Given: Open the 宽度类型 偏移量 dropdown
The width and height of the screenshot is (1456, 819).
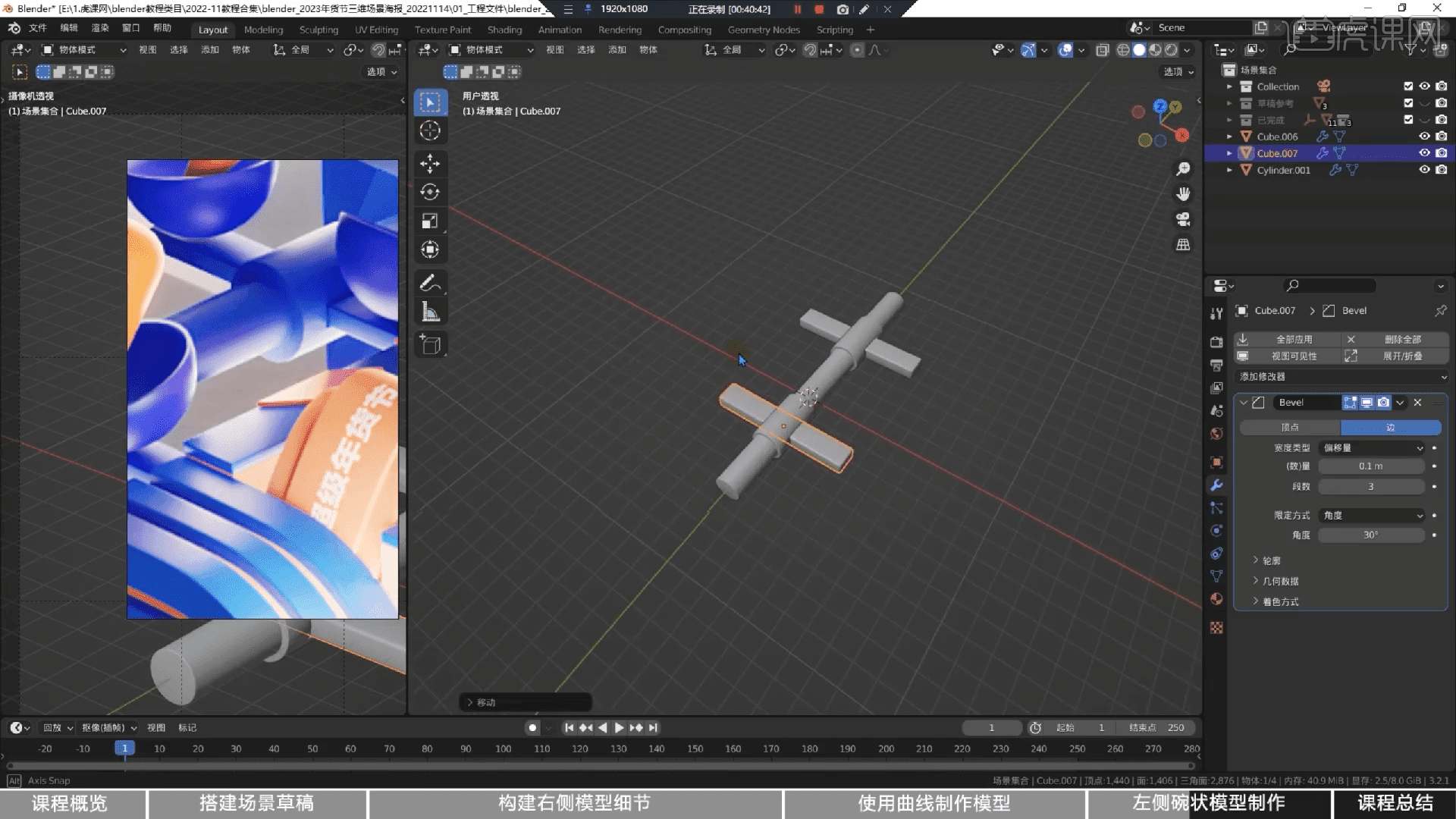Looking at the screenshot, I should pyautogui.click(x=1372, y=448).
